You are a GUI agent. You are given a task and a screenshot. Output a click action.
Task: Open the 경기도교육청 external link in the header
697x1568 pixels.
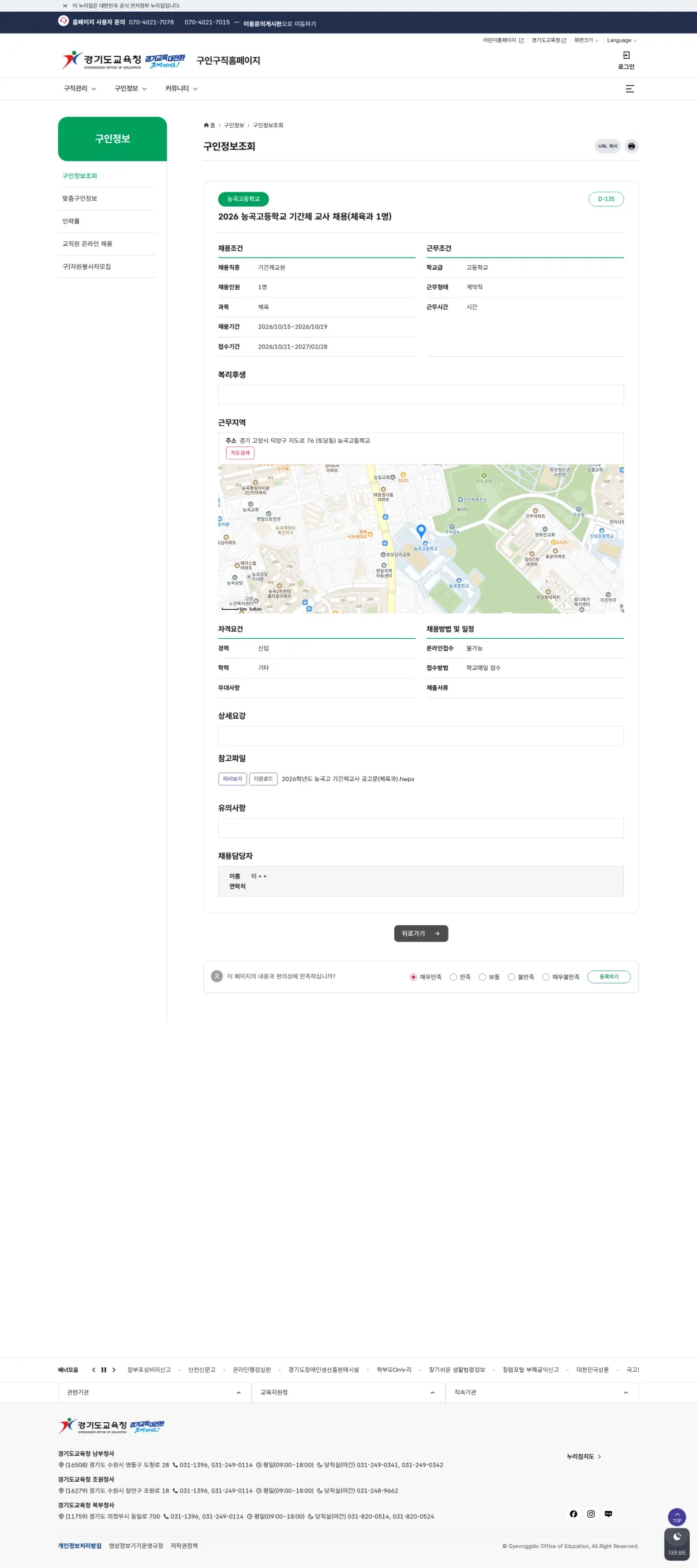[x=549, y=41]
